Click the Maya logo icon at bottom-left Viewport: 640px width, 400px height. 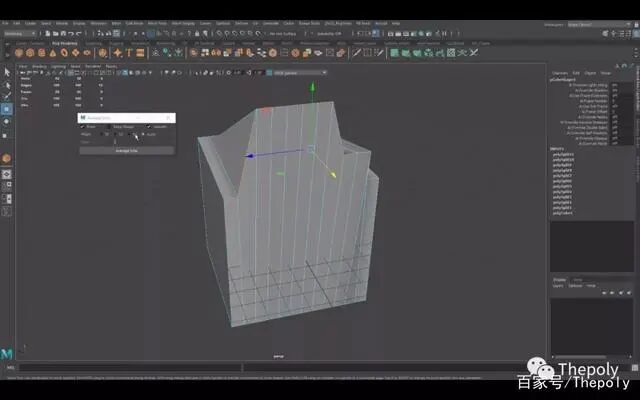(x=7, y=353)
